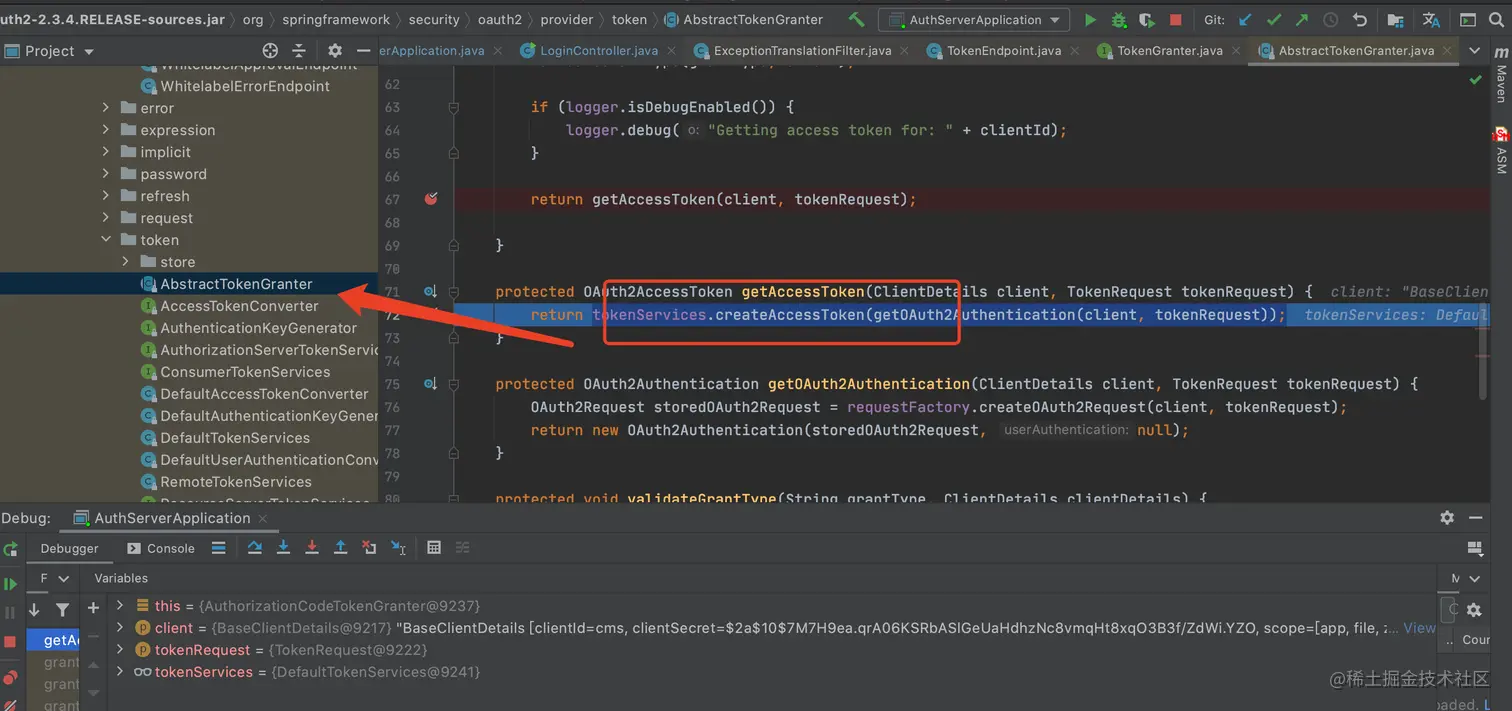The height and width of the screenshot is (711, 1512).
Task: Open Debug panel settings gear
Action: (1447, 517)
